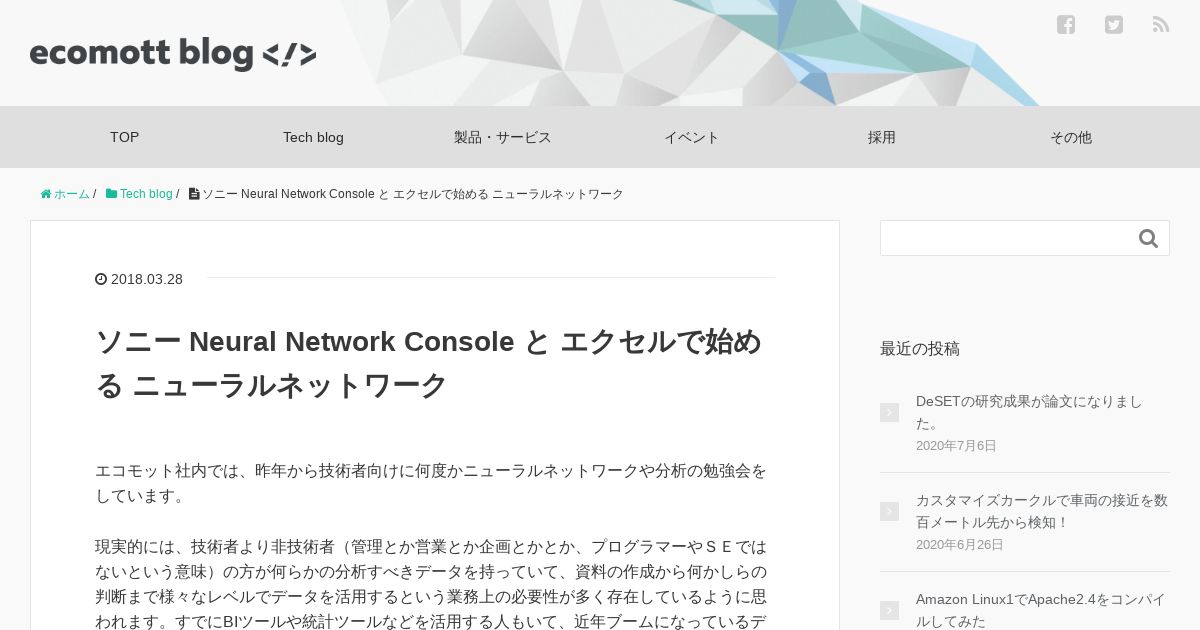Click the clock icon beside 2018.03.28

point(101,279)
